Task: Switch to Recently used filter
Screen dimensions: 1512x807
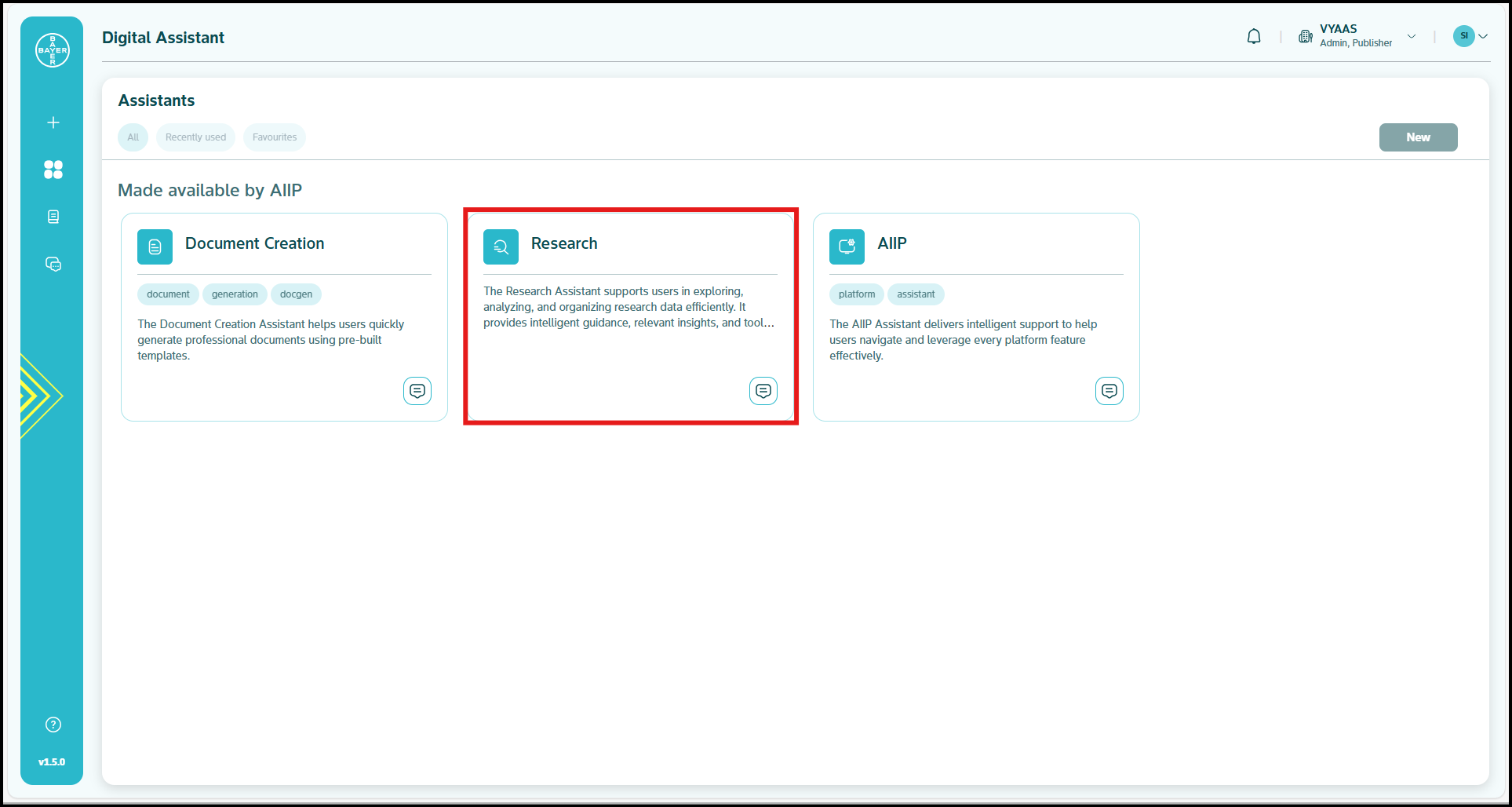Action: [195, 137]
